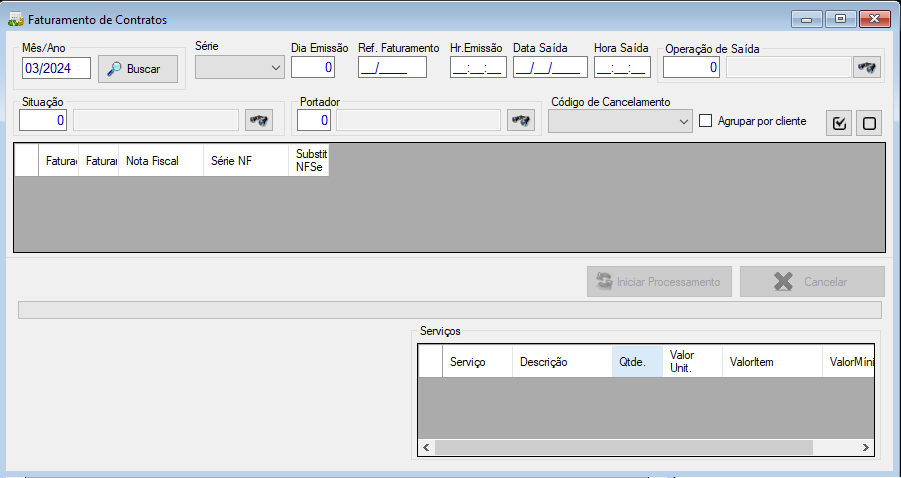Click the Serviços grid right scroll arrow
This screenshot has width=901, height=478.
866,448
